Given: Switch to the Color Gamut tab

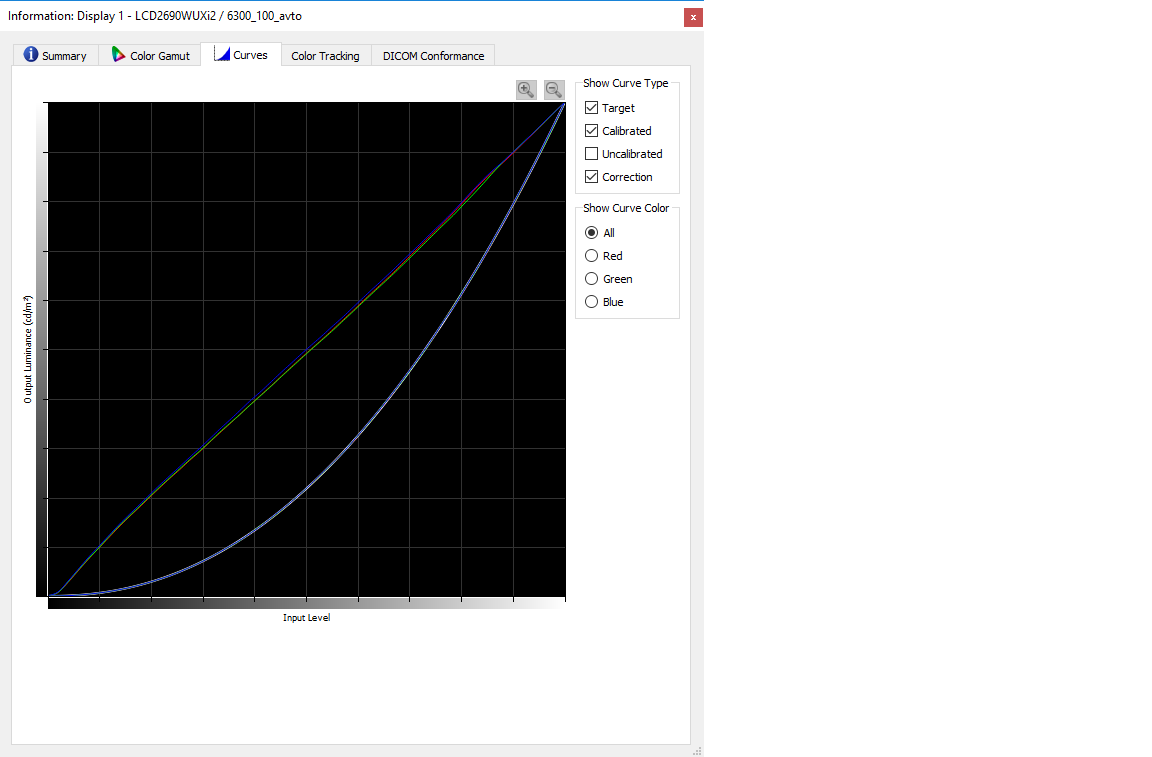Looking at the screenshot, I should (150, 55).
